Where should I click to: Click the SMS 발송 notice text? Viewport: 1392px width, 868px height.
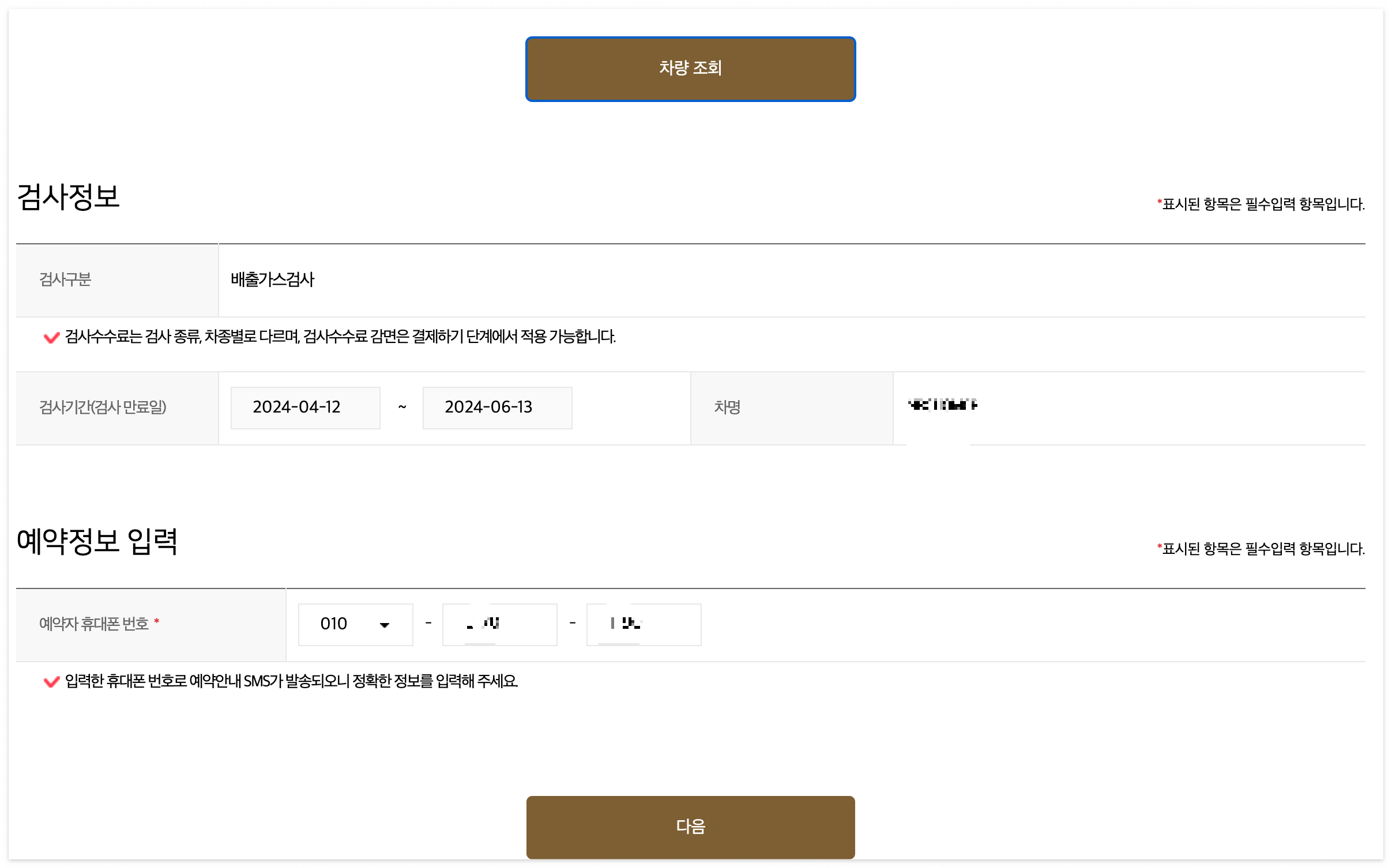[x=291, y=681]
